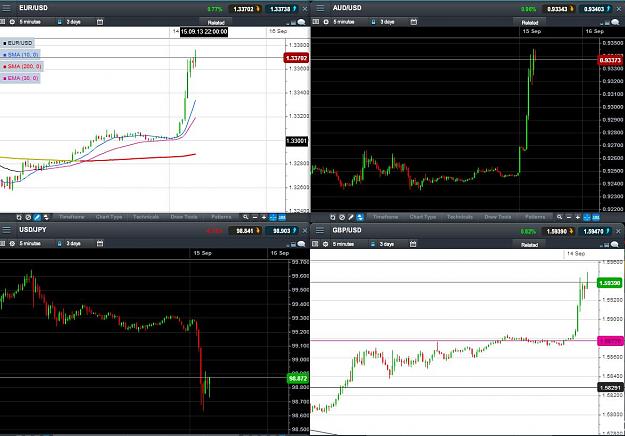Viewport: 625px width, 436px height.
Task: Open the Technicals menu under EUR/USD chart
Action: click(146, 217)
